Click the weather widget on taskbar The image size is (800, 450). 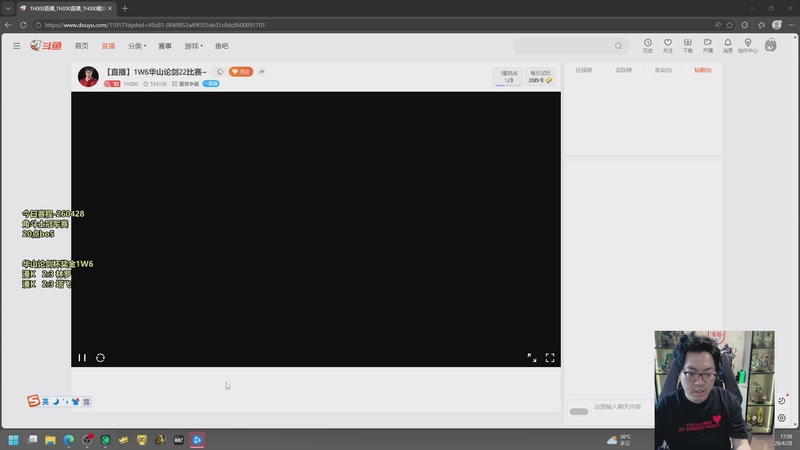[619, 440]
